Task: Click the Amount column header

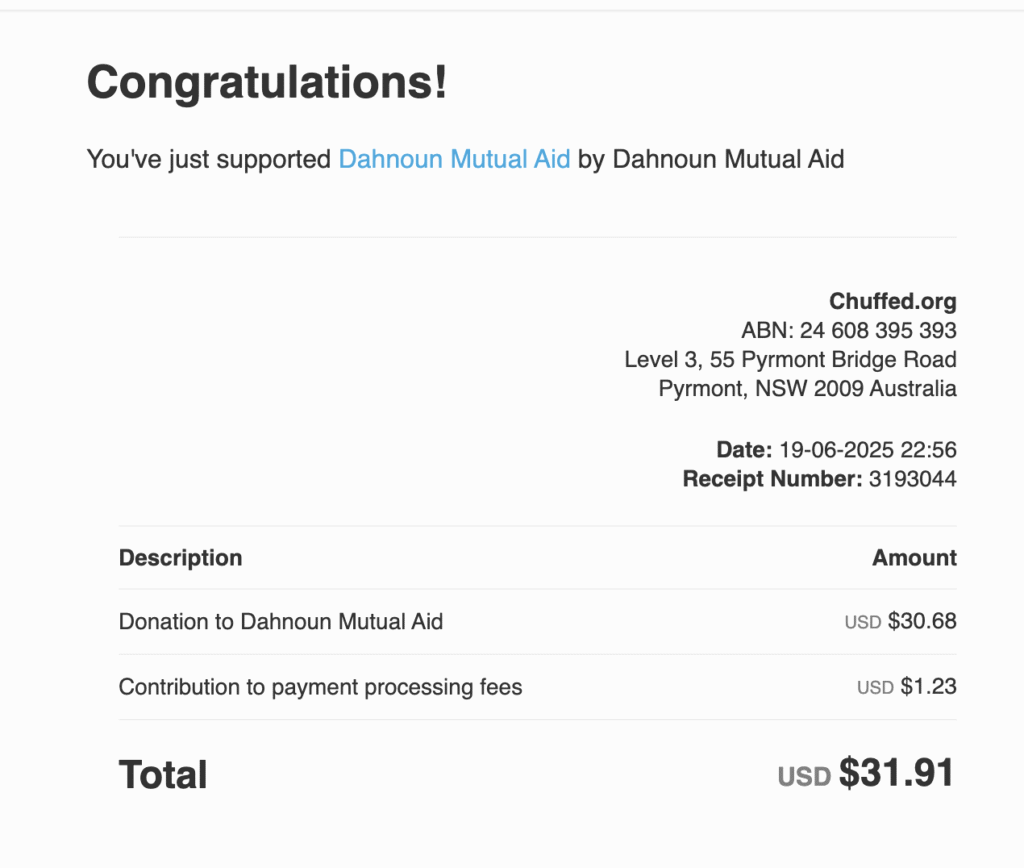Action: point(914,558)
